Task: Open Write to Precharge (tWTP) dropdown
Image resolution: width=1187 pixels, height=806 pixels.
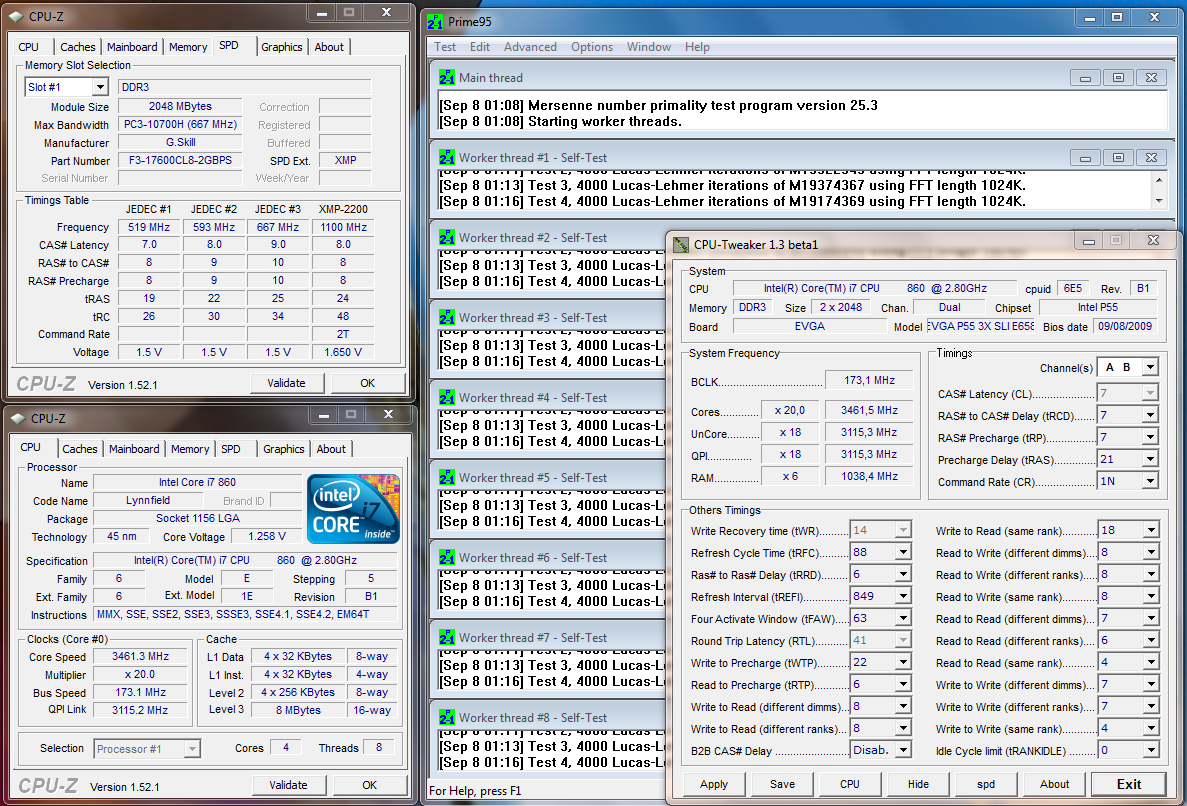Action: [903, 662]
